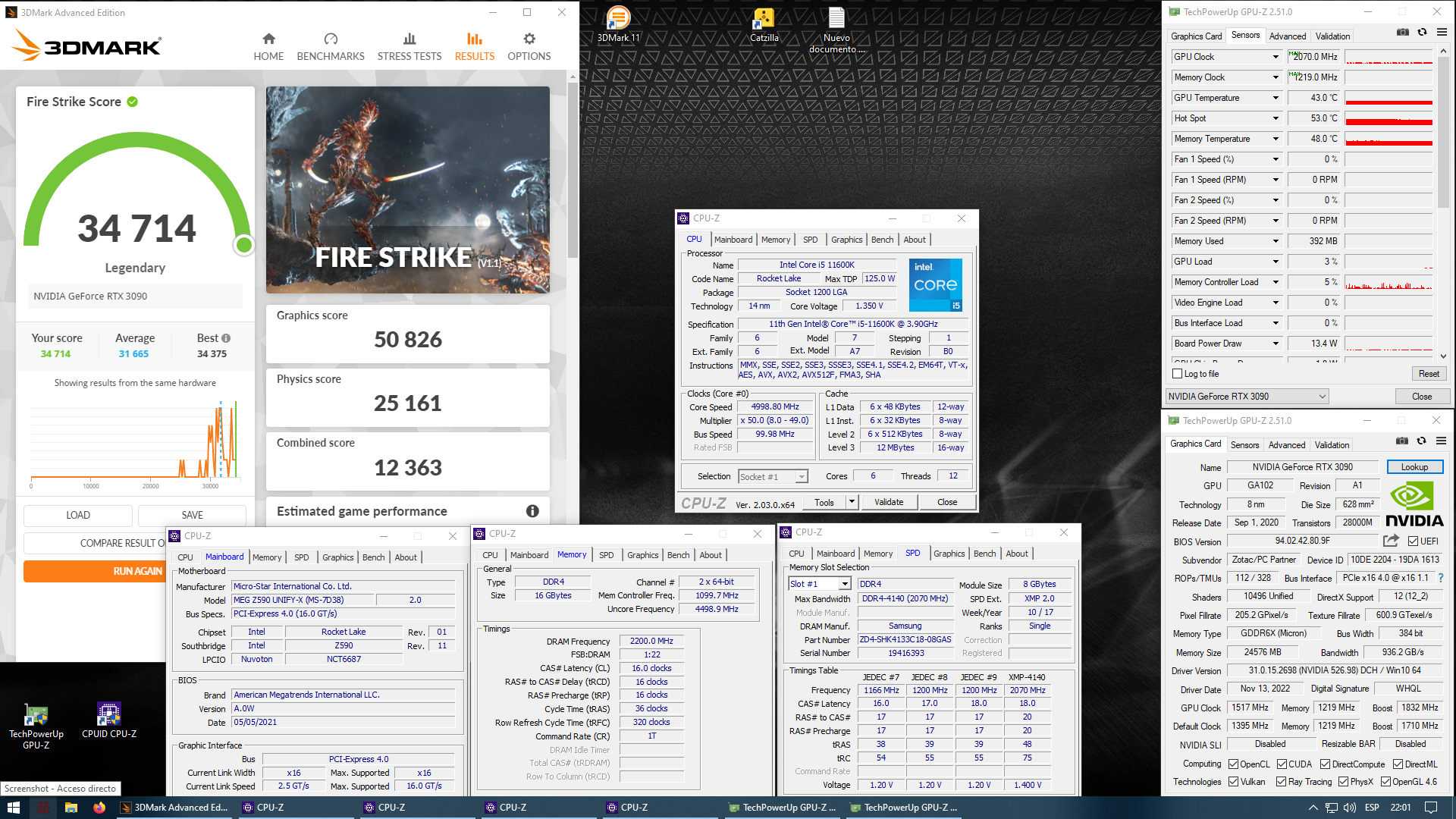Select the TechPowerUp GPU-Z desktop shortcut
Screen dimensions: 1456x819
click(36, 726)
